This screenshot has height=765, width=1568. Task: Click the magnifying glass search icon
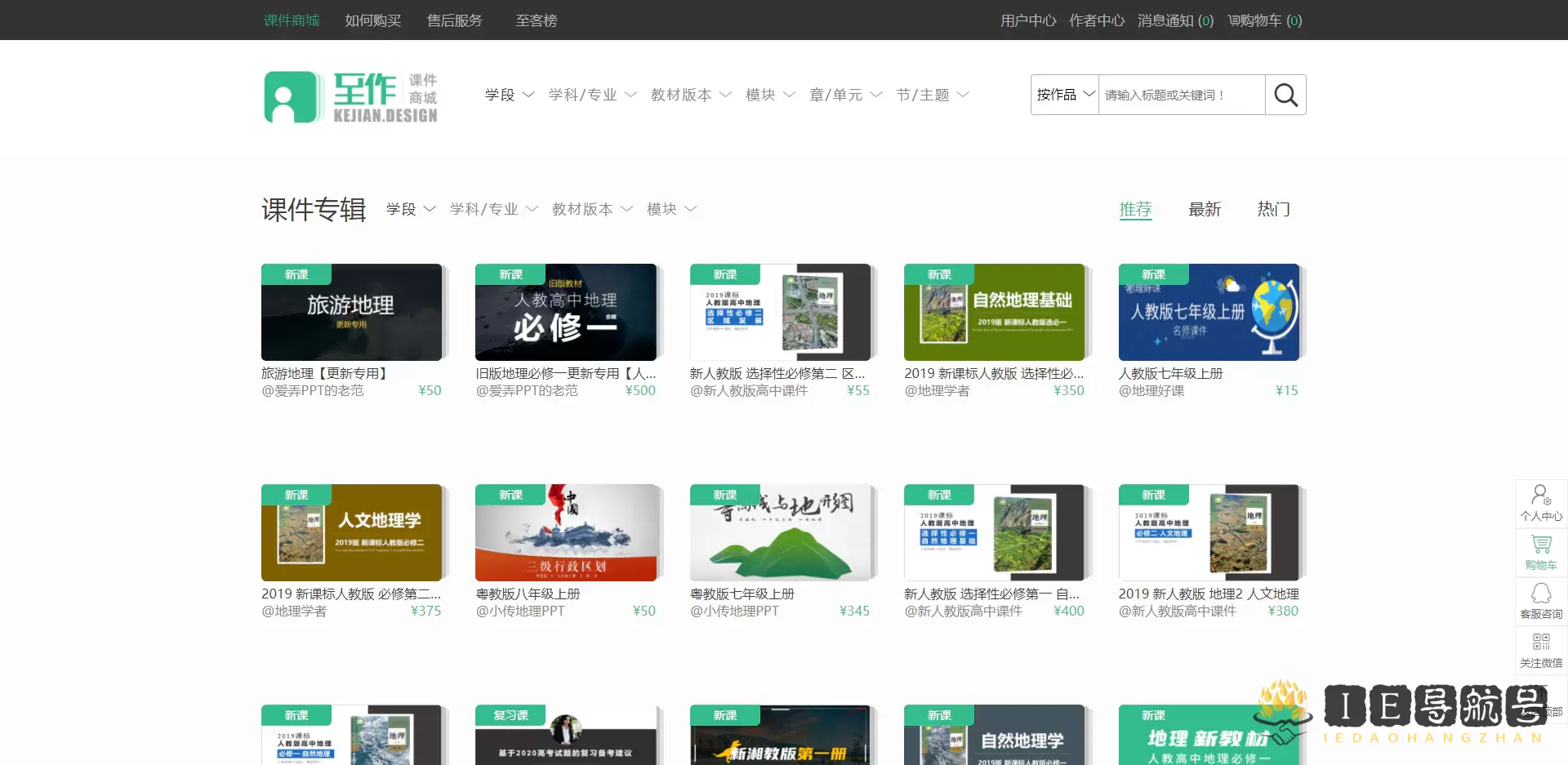click(1285, 96)
